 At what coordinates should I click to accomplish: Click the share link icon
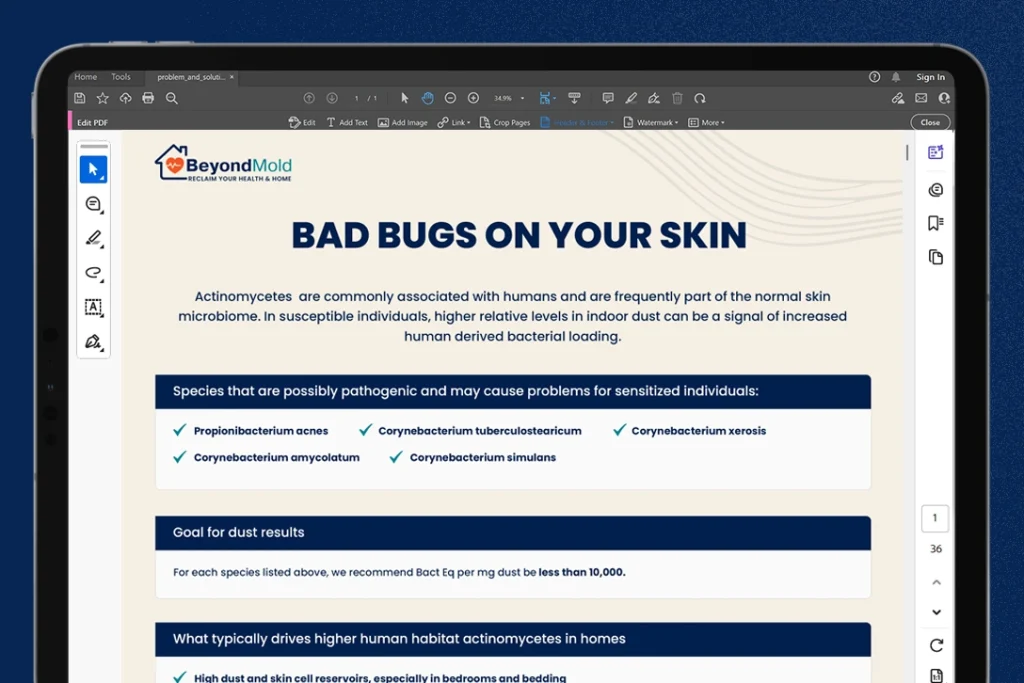(898, 98)
